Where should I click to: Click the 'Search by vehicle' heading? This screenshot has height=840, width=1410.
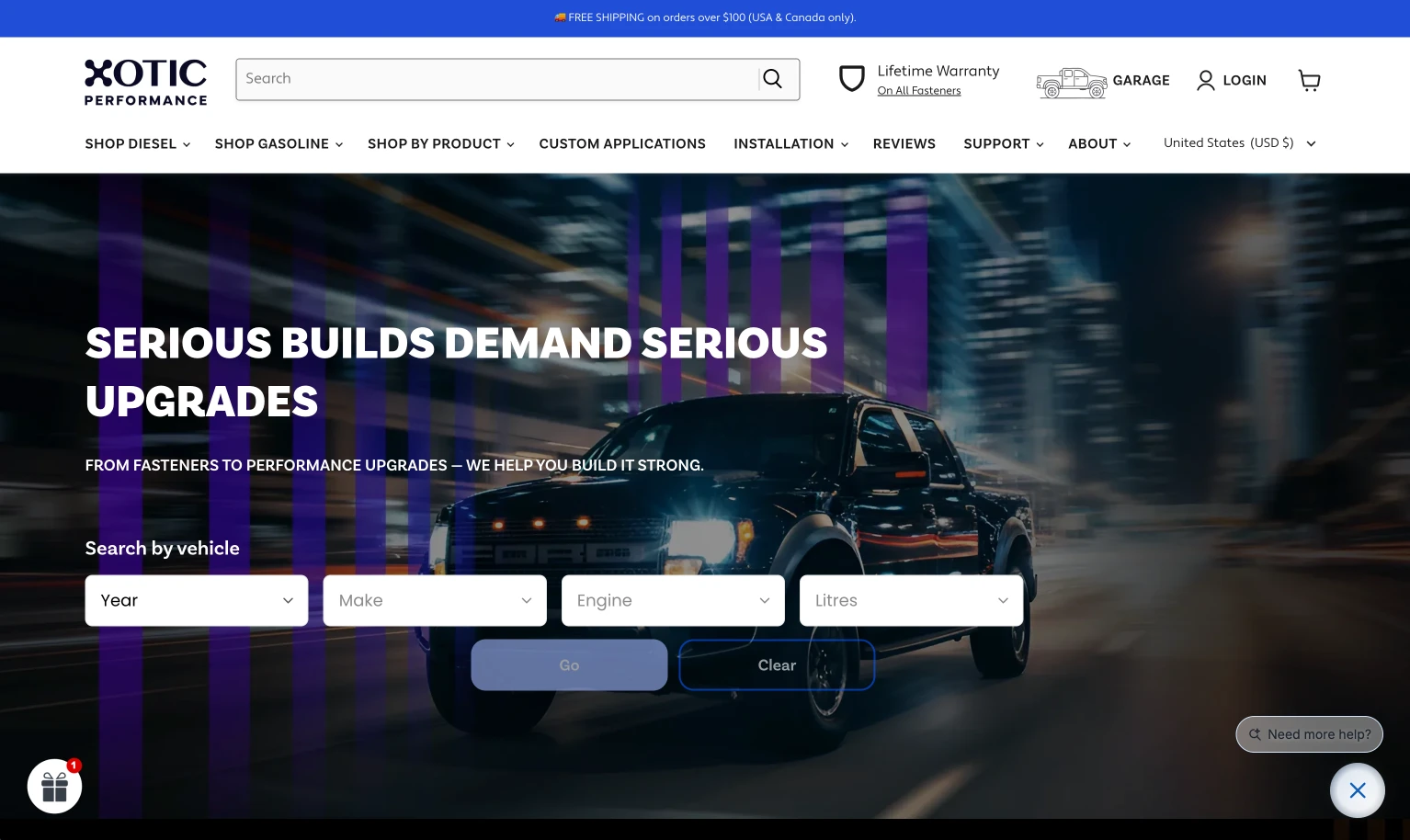point(163,549)
